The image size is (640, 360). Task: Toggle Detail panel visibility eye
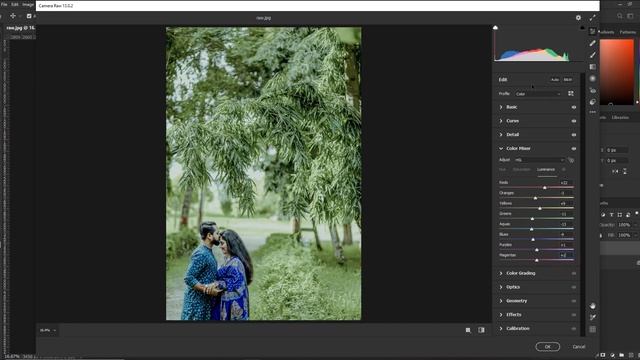[574, 135]
